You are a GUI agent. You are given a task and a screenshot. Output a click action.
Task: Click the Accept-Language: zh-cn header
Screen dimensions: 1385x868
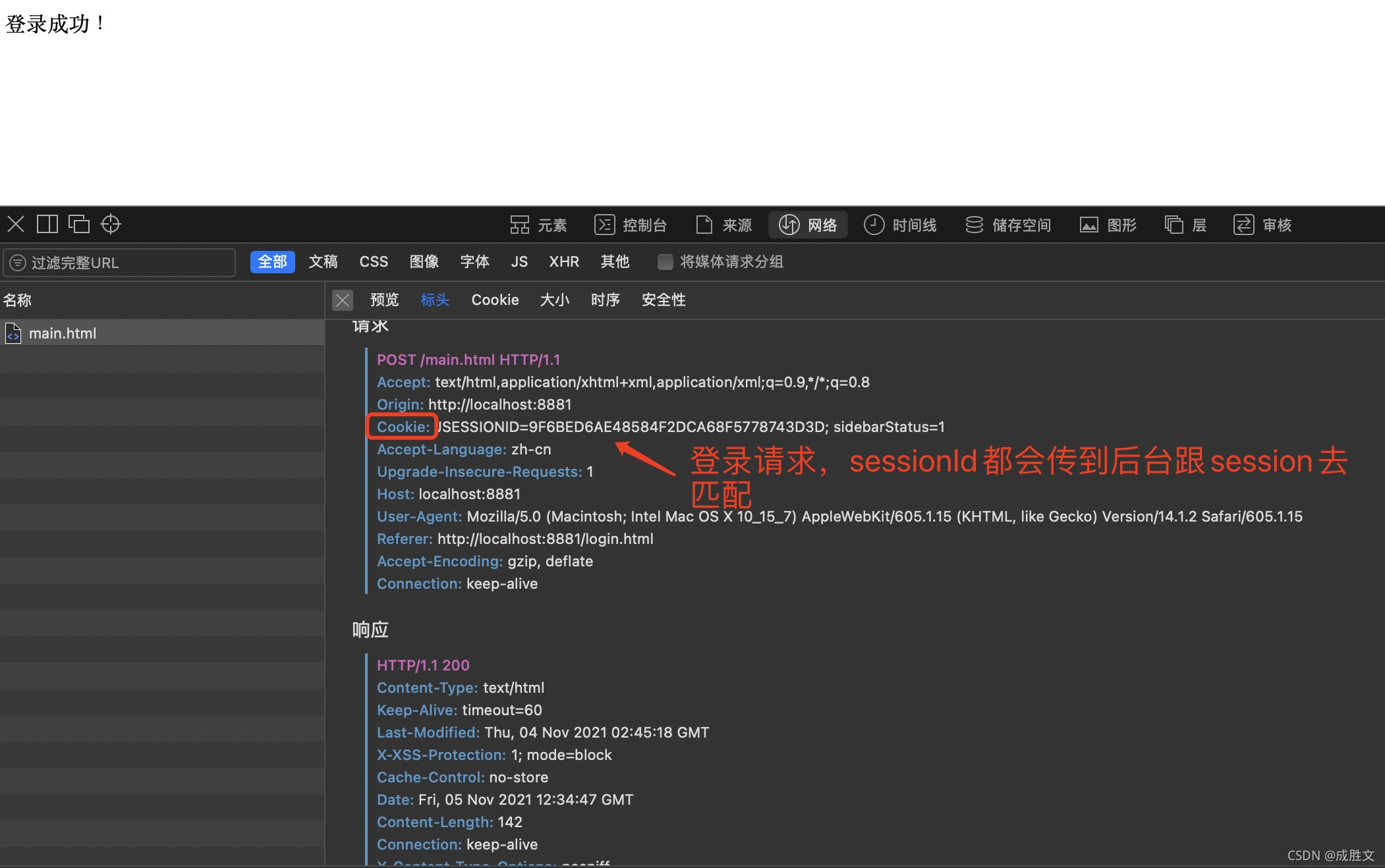pos(464,450)
